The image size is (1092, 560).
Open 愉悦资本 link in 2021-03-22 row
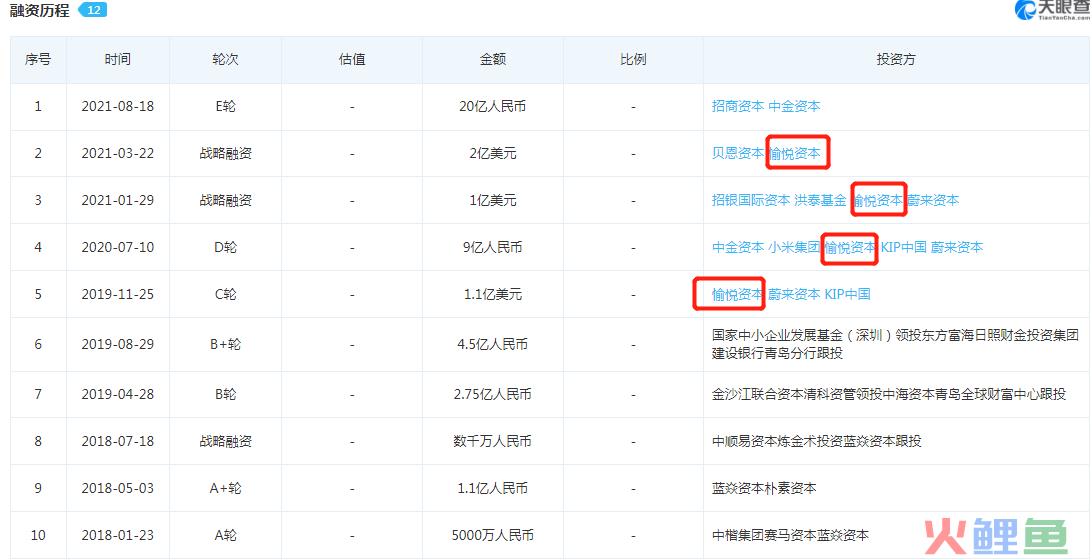coord(795,153)
